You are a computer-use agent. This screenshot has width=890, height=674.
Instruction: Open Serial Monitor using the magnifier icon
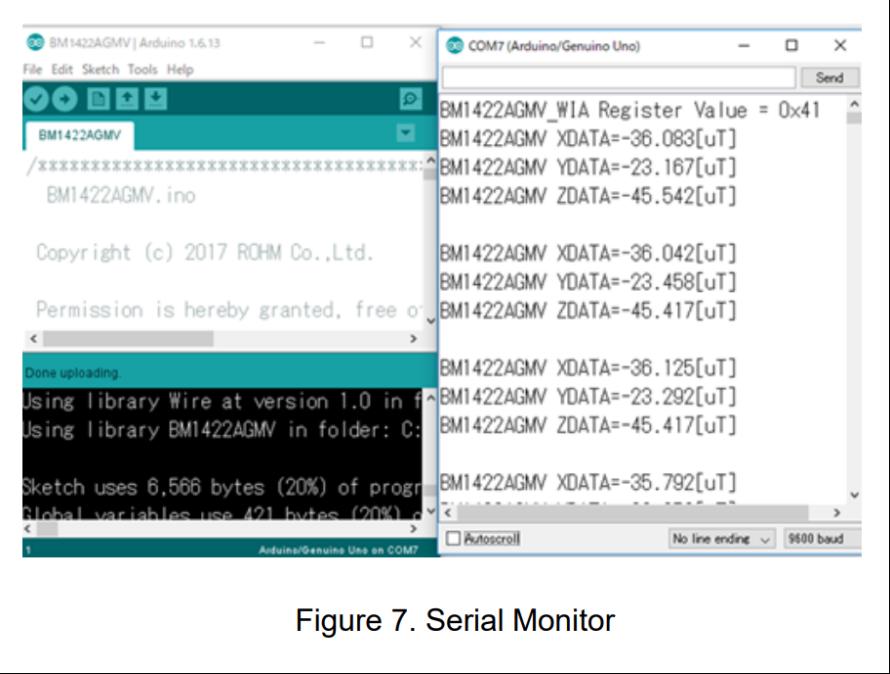coord(410,99)
